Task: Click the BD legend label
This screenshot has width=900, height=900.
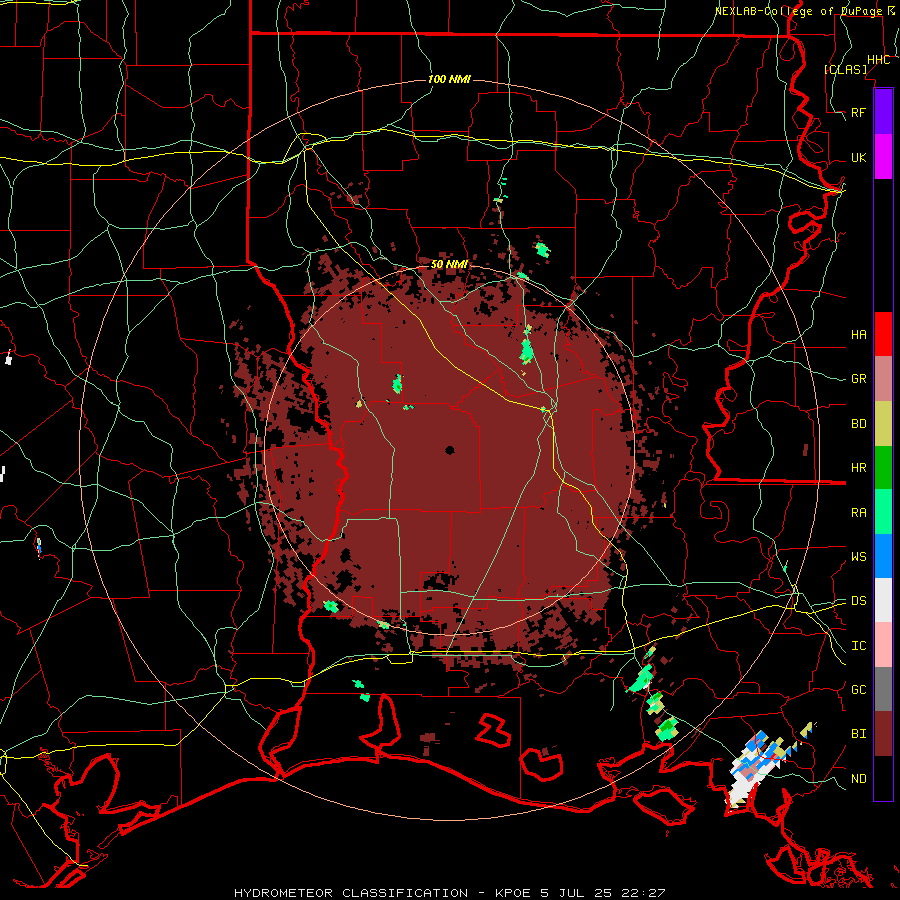Action: (x=858, y=424)
